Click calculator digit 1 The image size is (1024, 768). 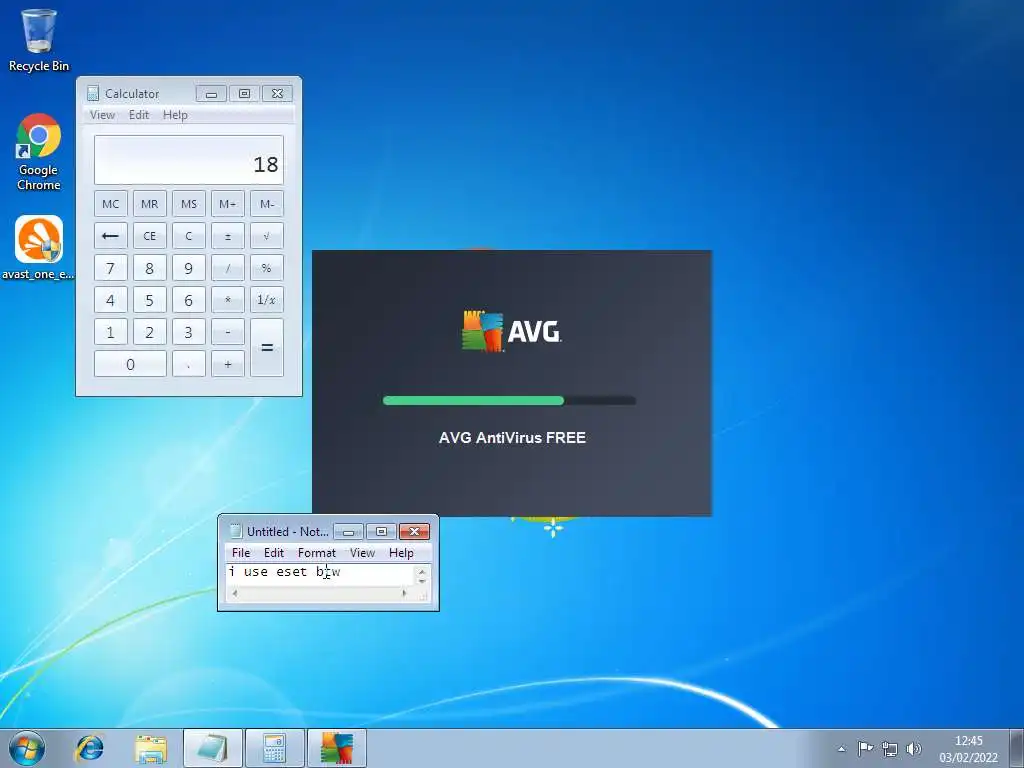(x=110, y=332)
